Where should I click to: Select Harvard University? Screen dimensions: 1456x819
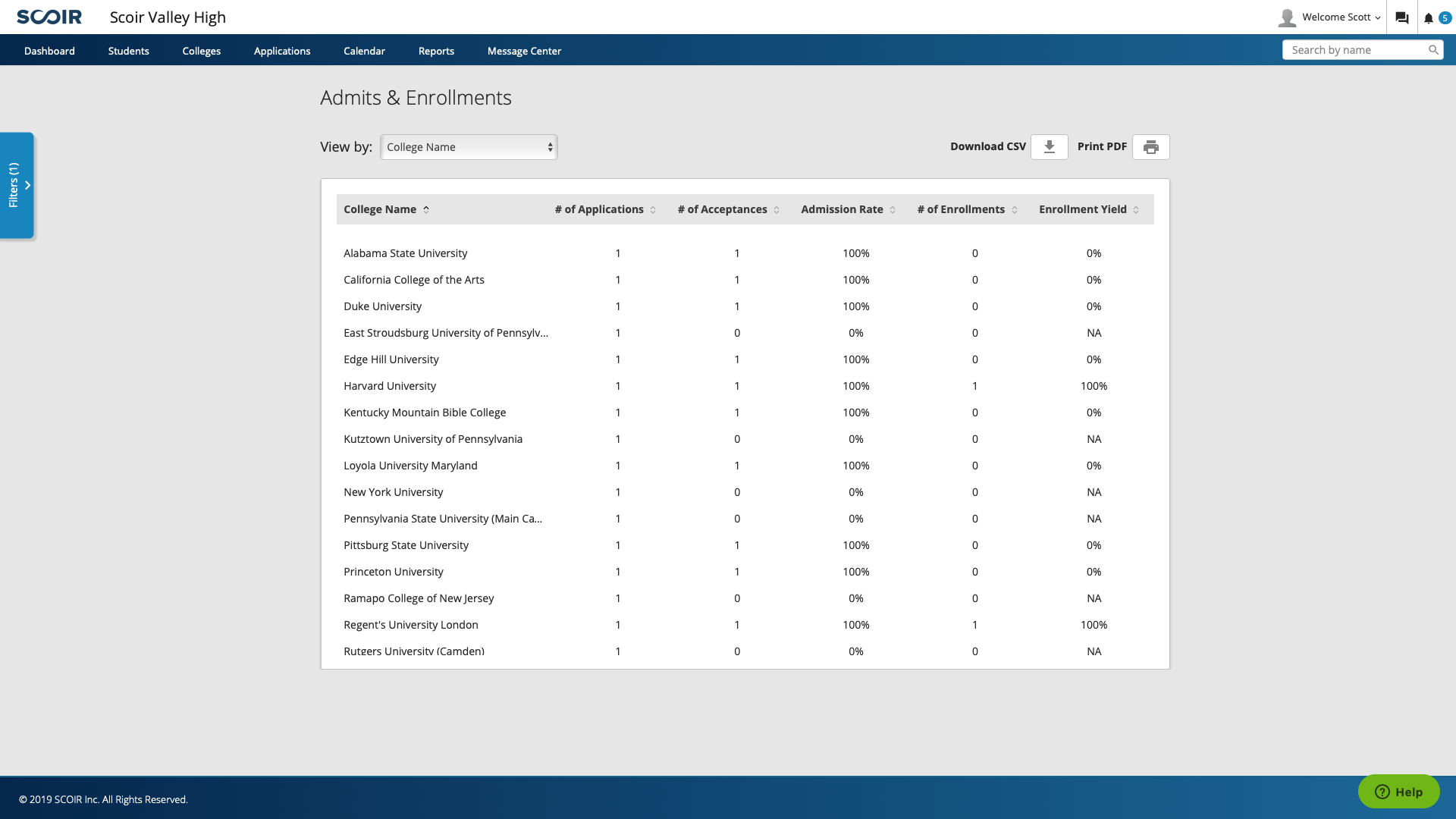[x=390, y=386]
